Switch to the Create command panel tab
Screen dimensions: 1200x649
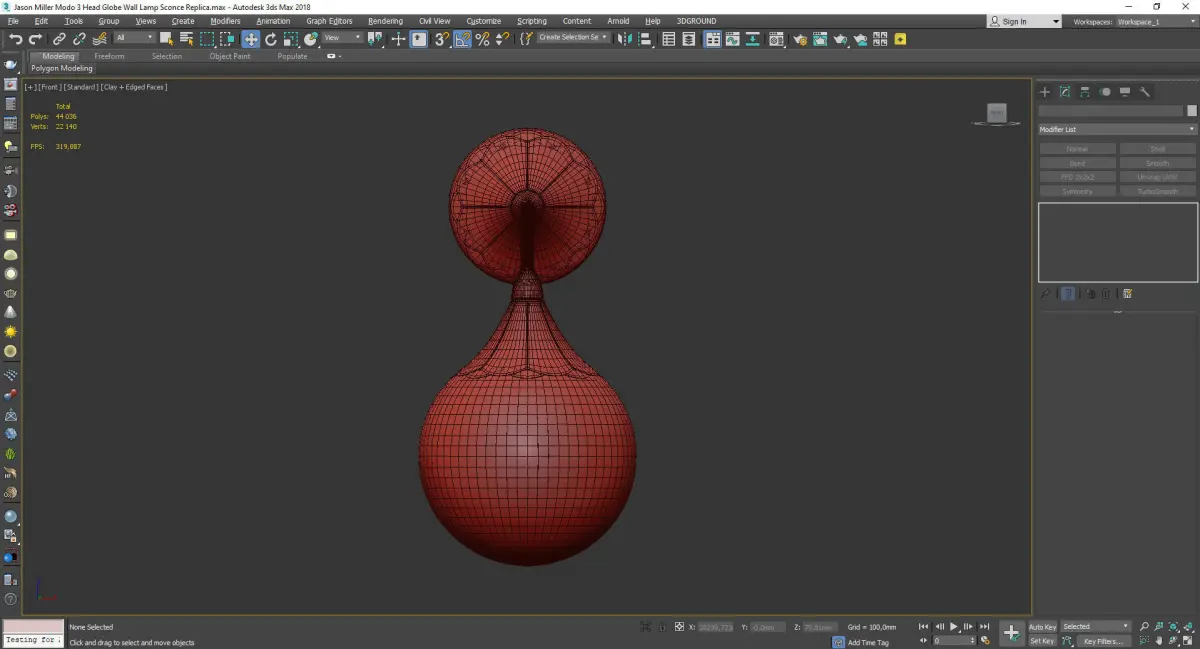tap(1045, 92)
